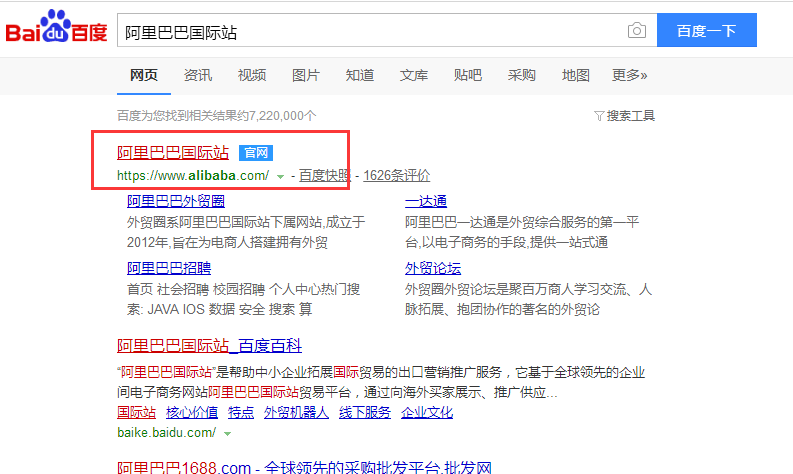Image resolution: width=793 pixels, height=474 pixels.
Task: Click the baike snippet text 是帮助中小企业拓展
Action: click(x=275, y=373)
